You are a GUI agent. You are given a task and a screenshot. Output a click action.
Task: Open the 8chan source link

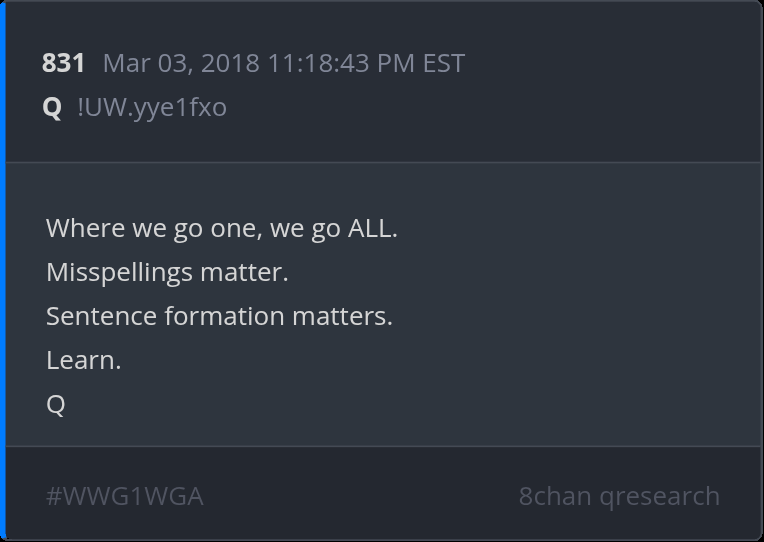pos(555,496)
